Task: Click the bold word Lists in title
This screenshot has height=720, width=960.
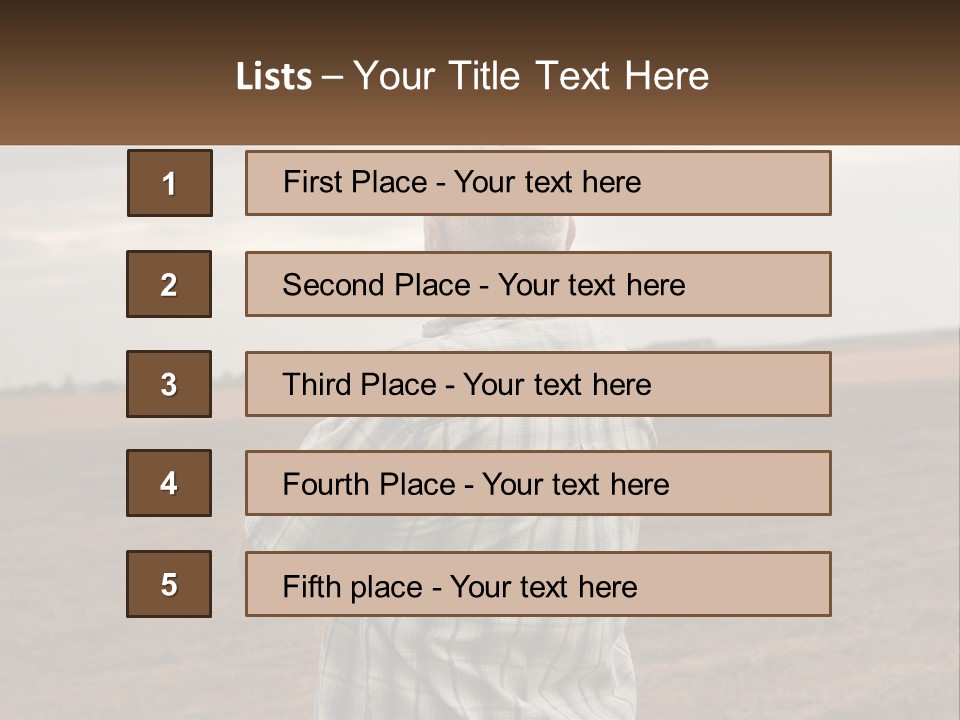Action: (x=274, y=76)
